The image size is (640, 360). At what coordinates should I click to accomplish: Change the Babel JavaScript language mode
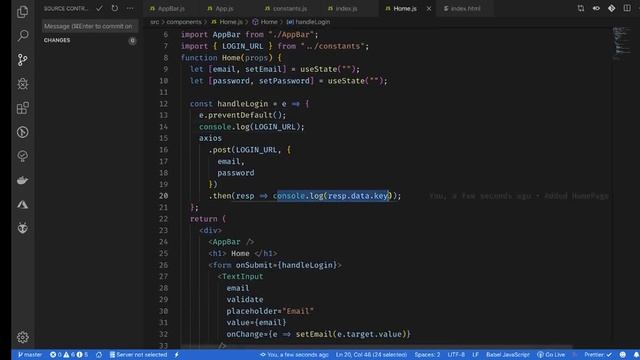(508, 355)
